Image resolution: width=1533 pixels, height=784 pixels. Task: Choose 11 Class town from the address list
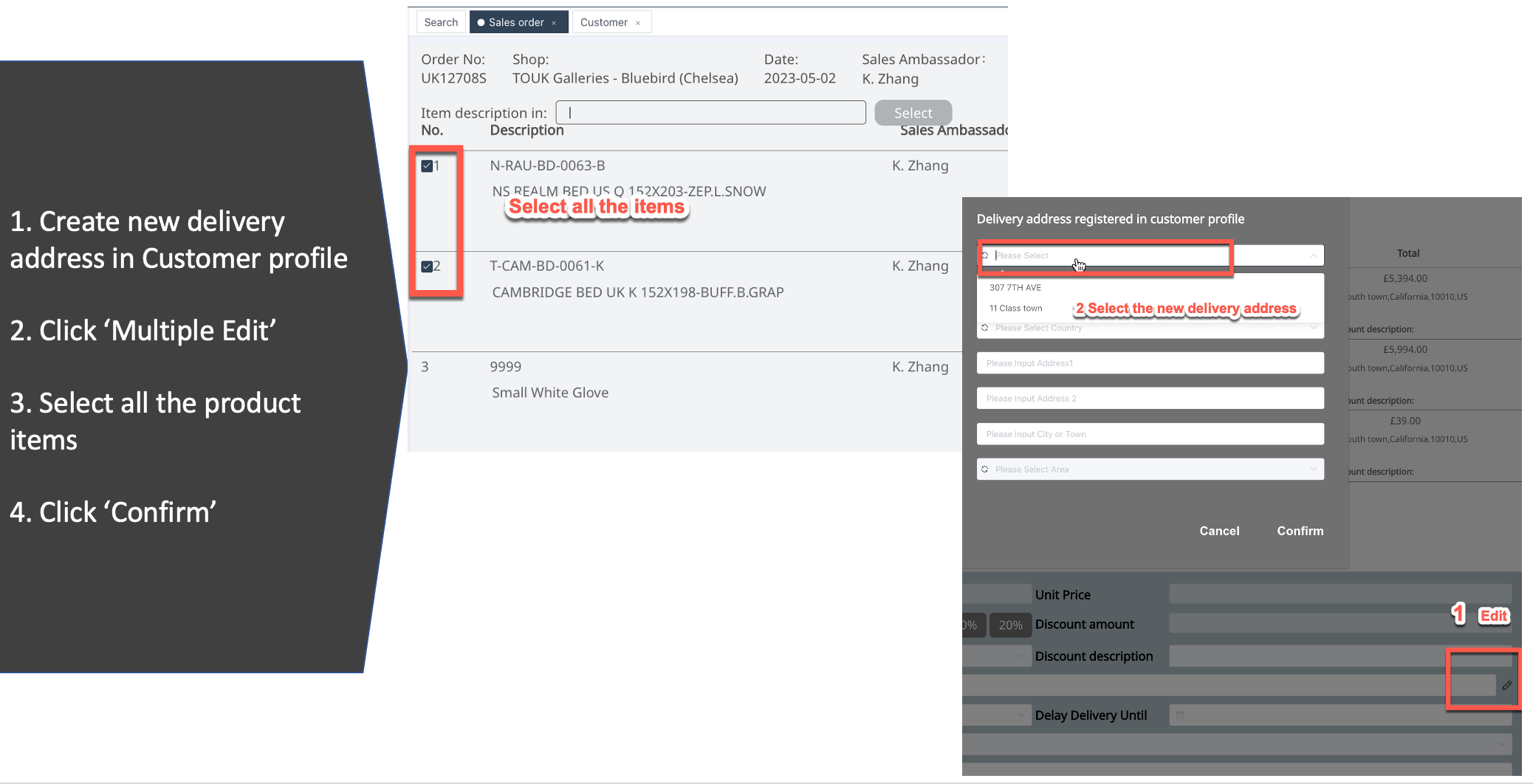tap(1016, 309)
